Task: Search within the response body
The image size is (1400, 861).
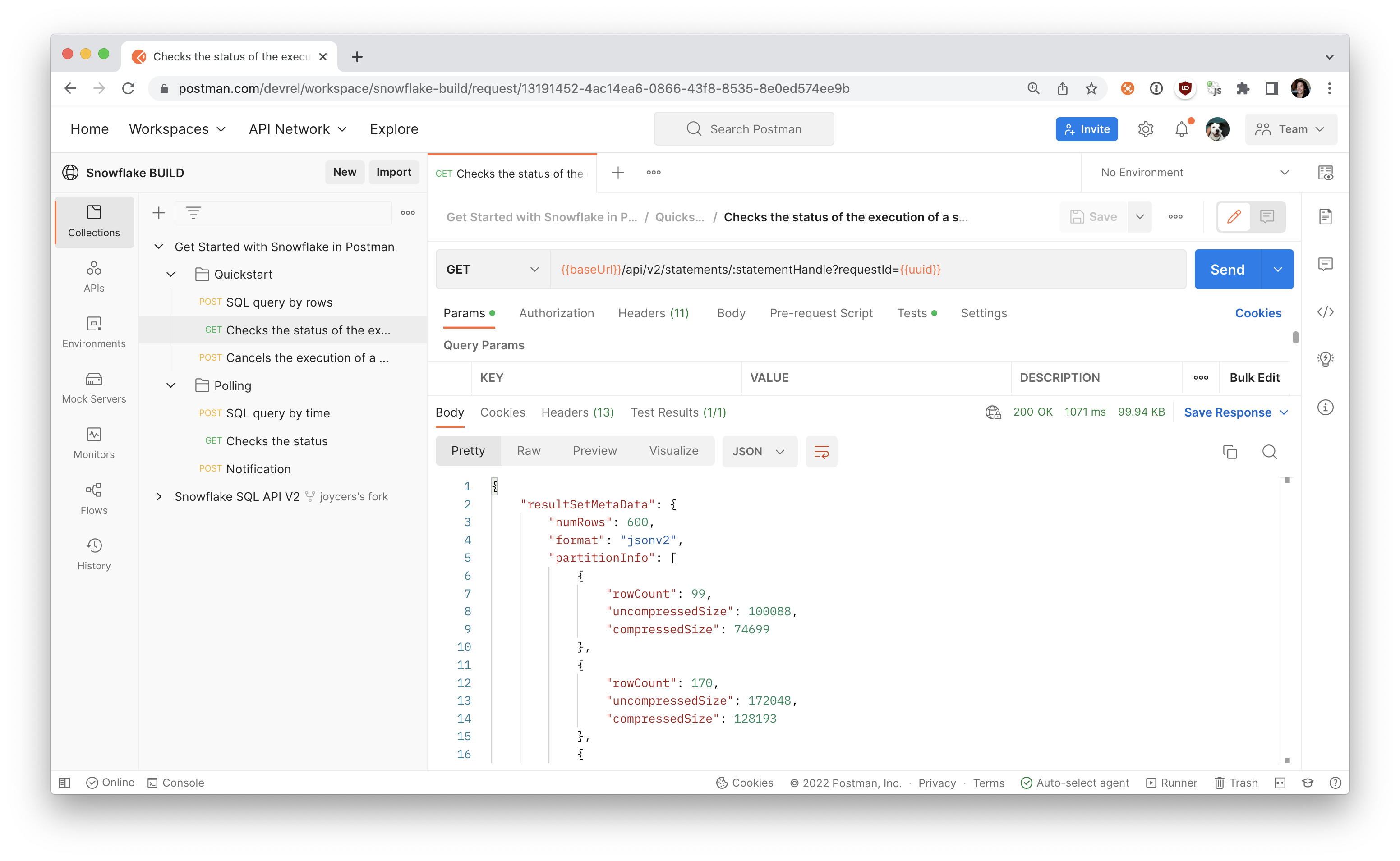Action: click(1270, 452)
